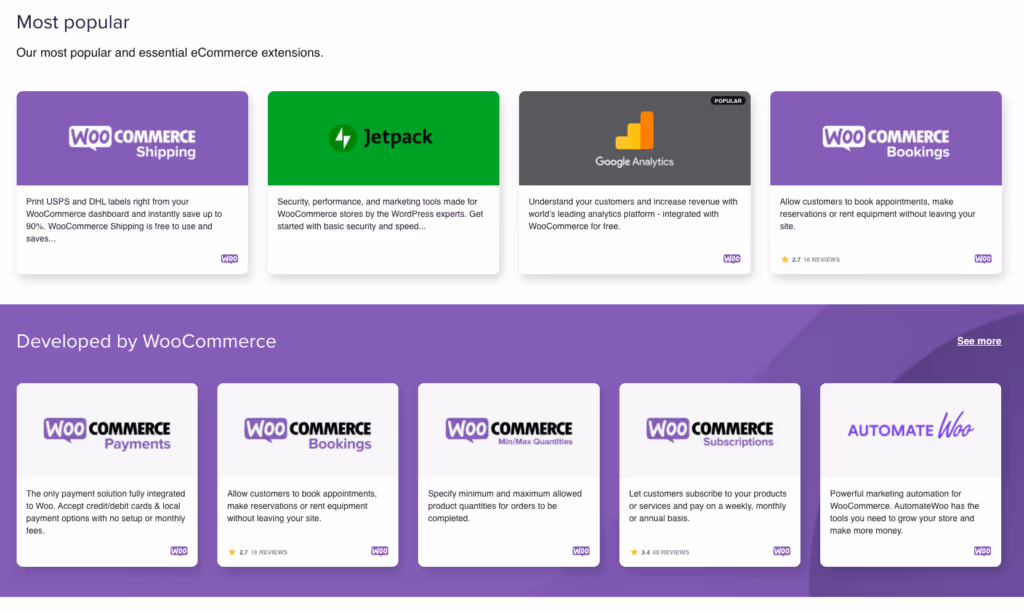Screen dimensions: 1024x613
Task: Click the Jetpack logo icon
Action: pyautogui.click(x=345, y=137)
